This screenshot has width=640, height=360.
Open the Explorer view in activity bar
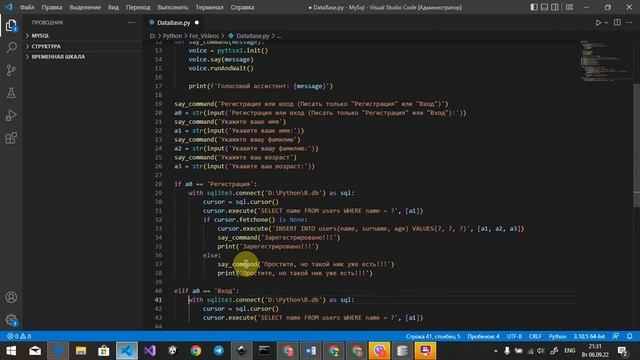pos(11,25)
